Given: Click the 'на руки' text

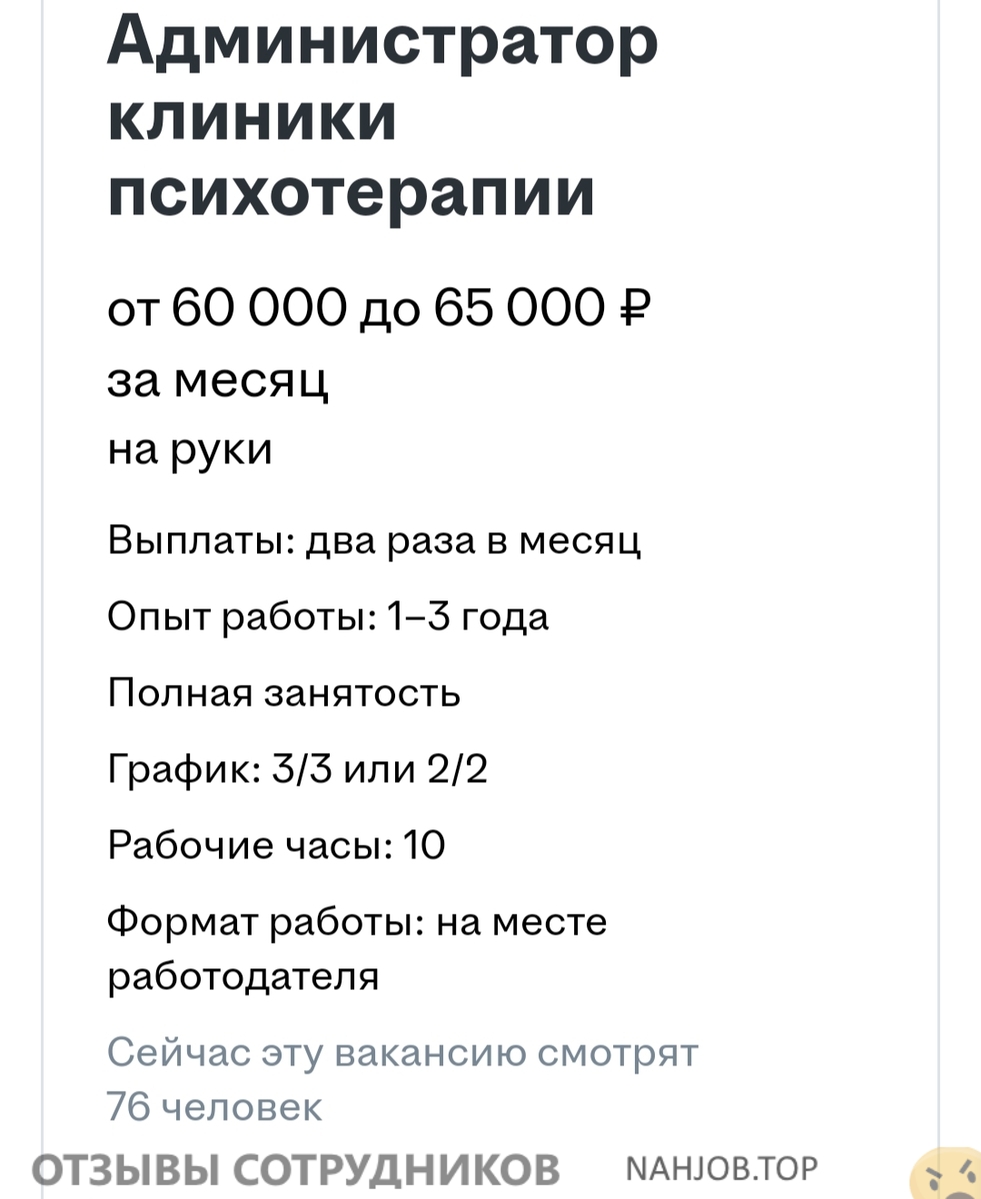Looking at the screenshot, I should (190, 450).
